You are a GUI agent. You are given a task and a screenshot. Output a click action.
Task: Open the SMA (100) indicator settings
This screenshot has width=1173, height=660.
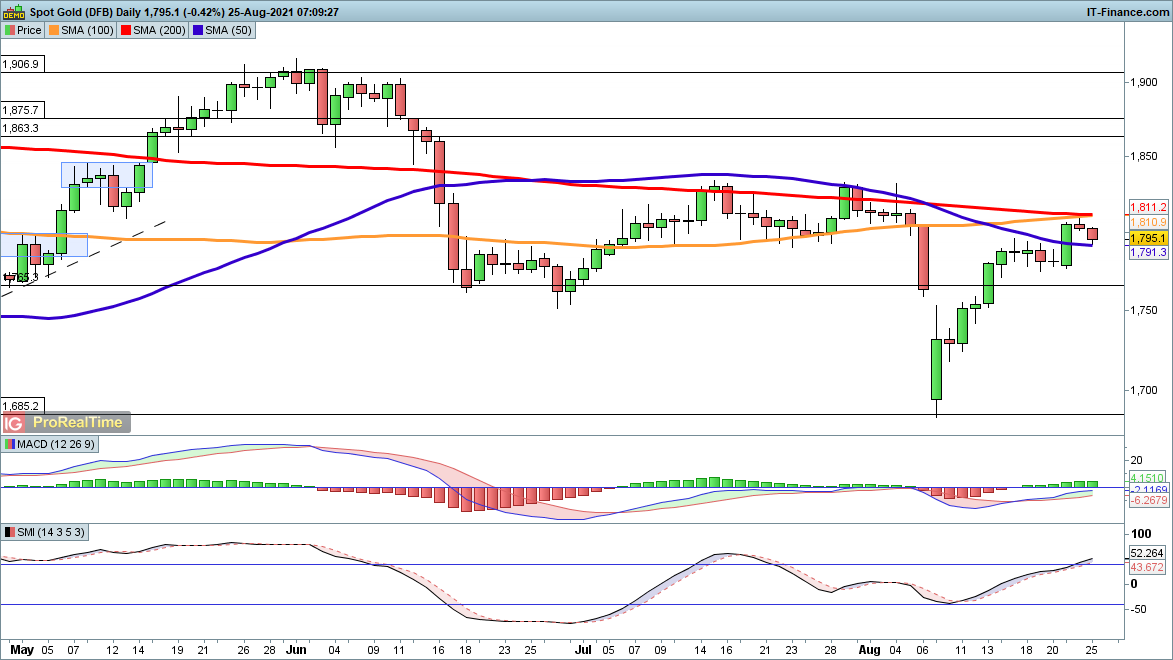click(x=88, y=31)
